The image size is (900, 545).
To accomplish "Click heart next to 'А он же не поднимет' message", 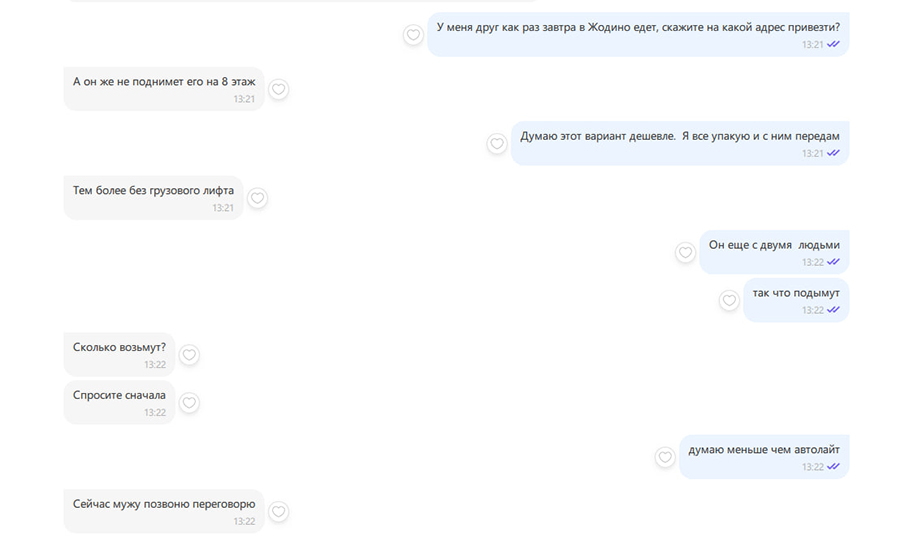I will pyautogui.click(x=278, y=89).
